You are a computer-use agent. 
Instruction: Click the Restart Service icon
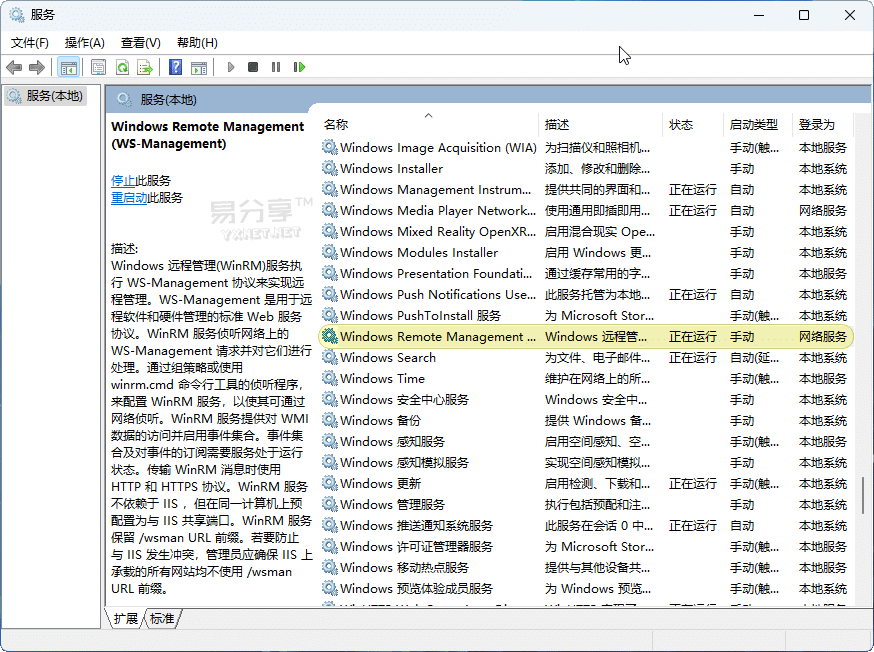[x=299, y=67]
